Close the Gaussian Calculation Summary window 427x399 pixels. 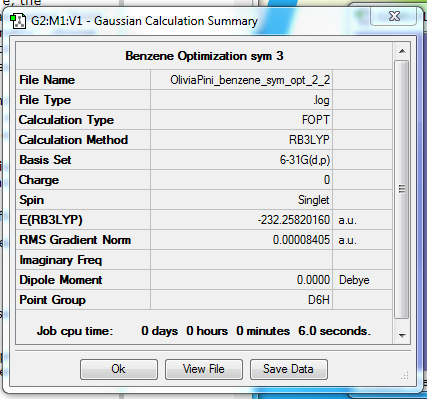click(394, 16)
